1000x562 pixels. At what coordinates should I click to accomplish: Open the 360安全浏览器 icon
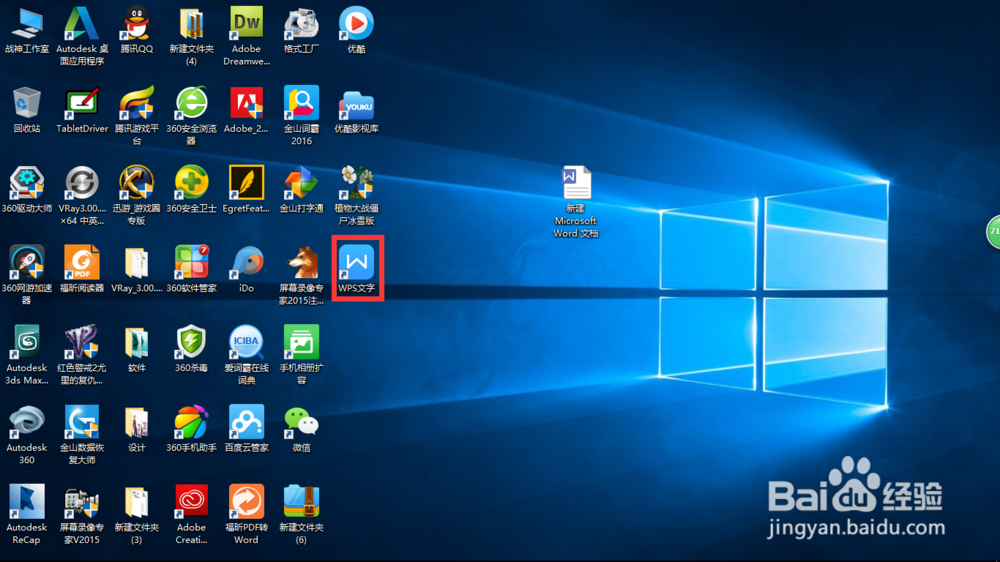[x=191, y=104]
